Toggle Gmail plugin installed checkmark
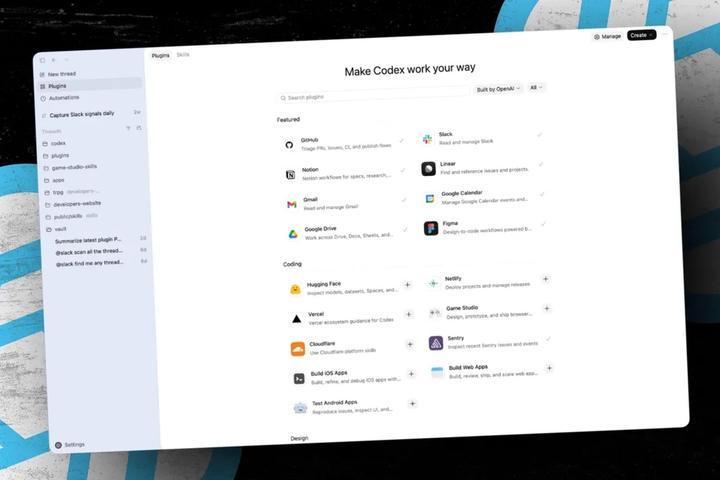 [x=404, y=200]
